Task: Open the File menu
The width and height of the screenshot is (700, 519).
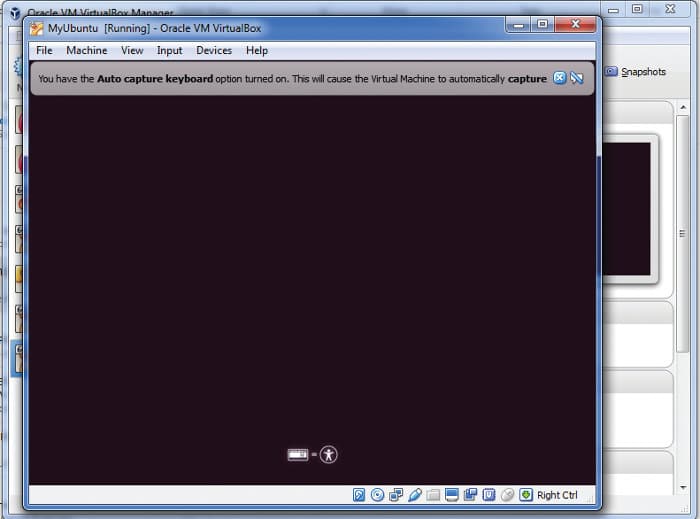Action: [44, 50]
